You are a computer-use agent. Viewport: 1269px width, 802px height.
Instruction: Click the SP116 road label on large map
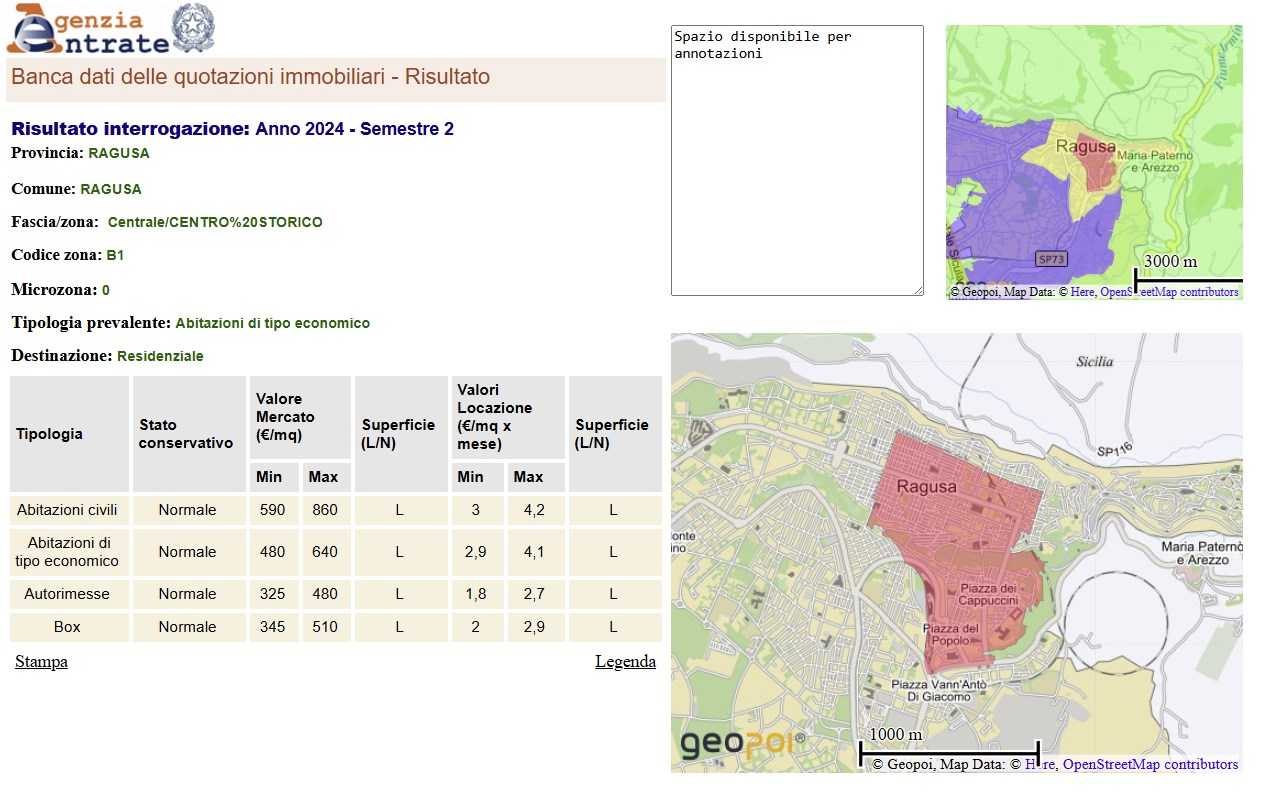pyautogui.click(x=1118, y=452)
